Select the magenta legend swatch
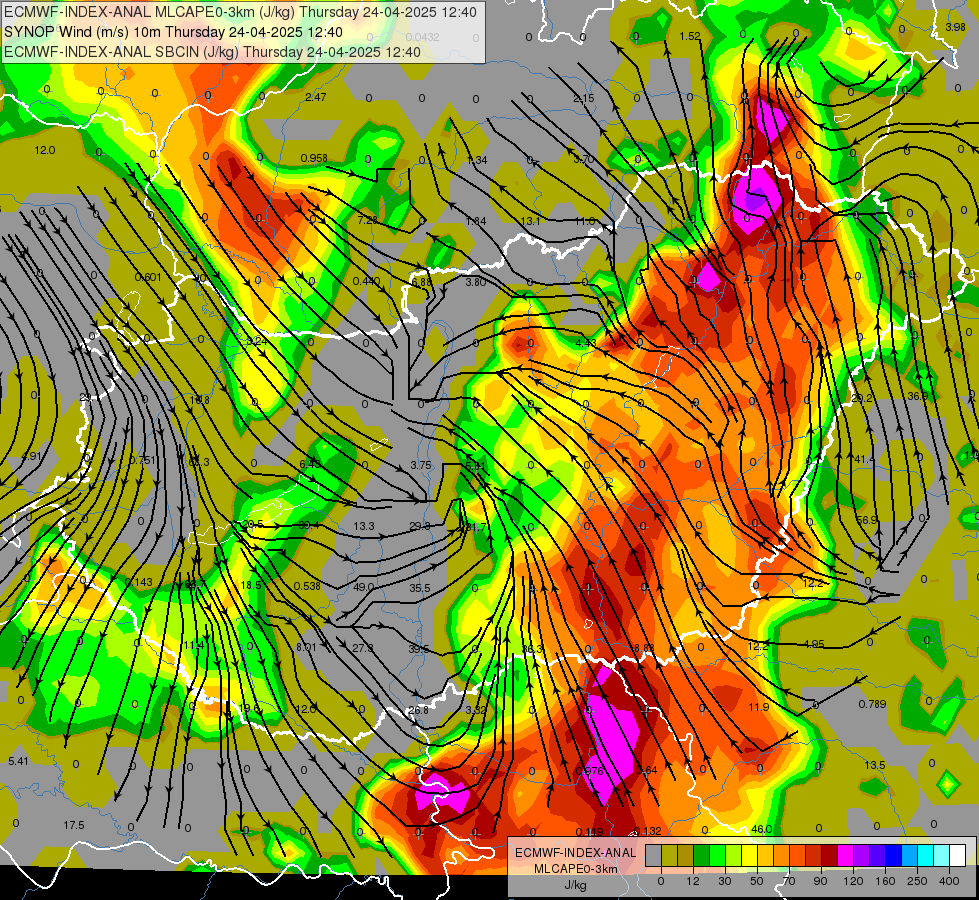 845,856
